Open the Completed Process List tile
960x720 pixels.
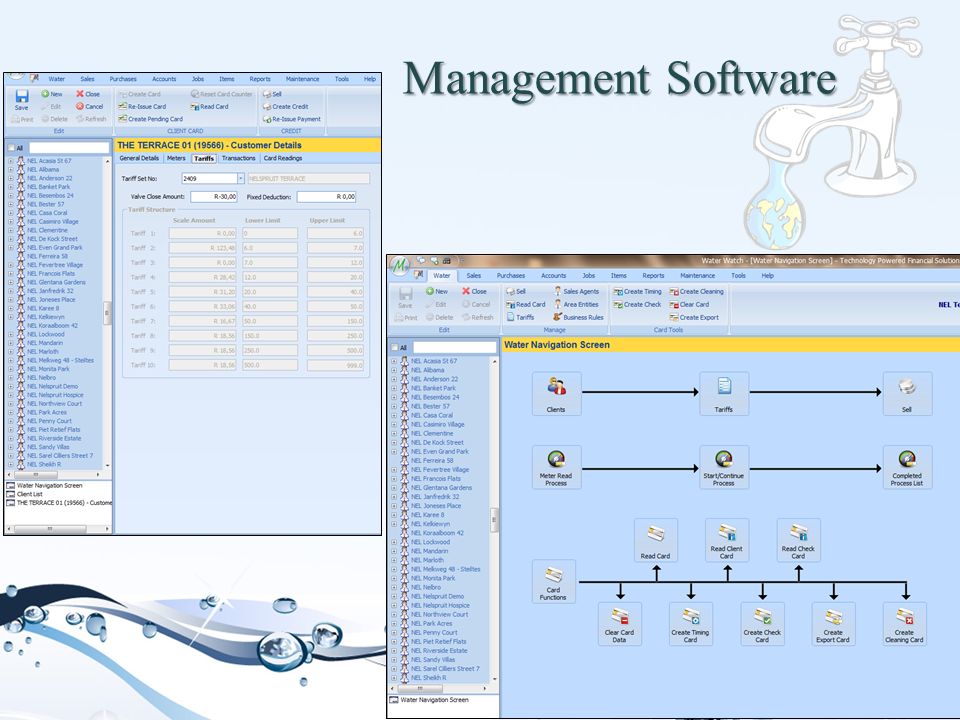(907, 467)
